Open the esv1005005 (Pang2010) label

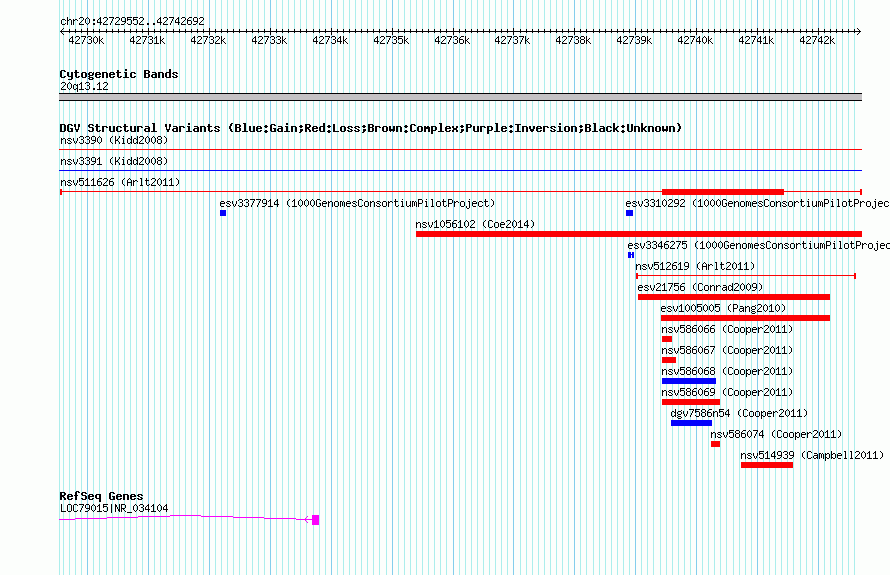pos(723,308)
